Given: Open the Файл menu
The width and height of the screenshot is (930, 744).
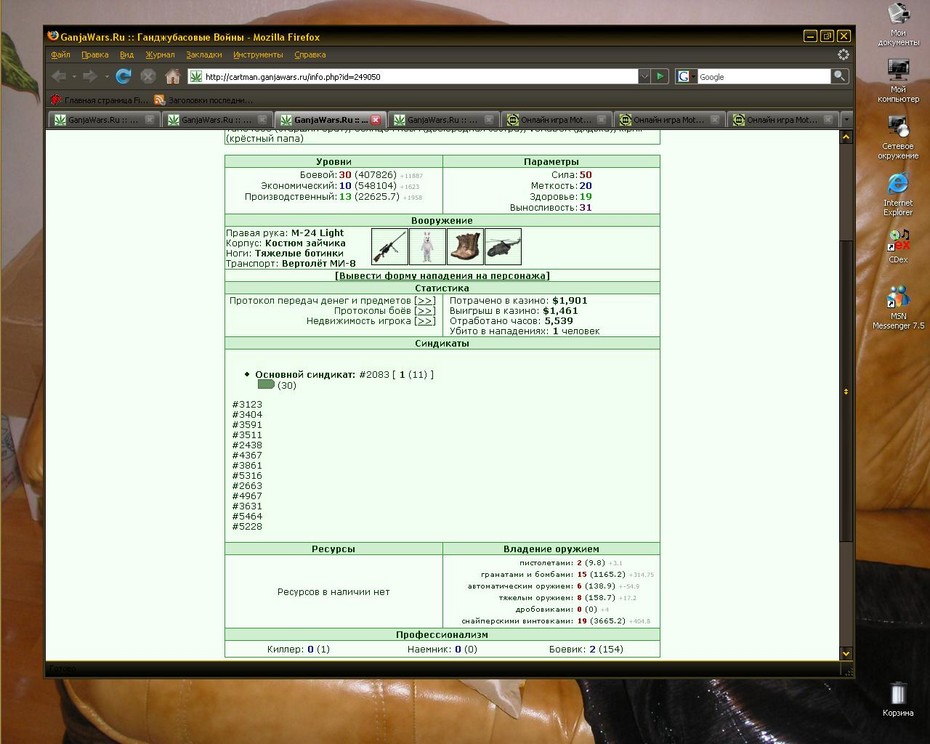Looking at the screenshot, I should [60, 55].
